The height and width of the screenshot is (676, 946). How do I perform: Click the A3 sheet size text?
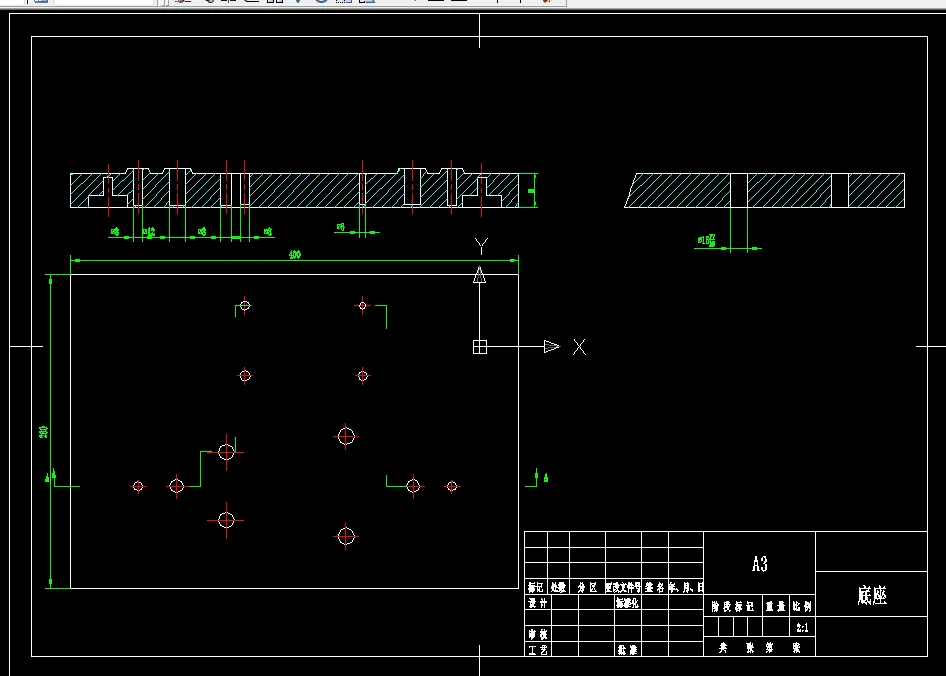[x=760, y=564]
